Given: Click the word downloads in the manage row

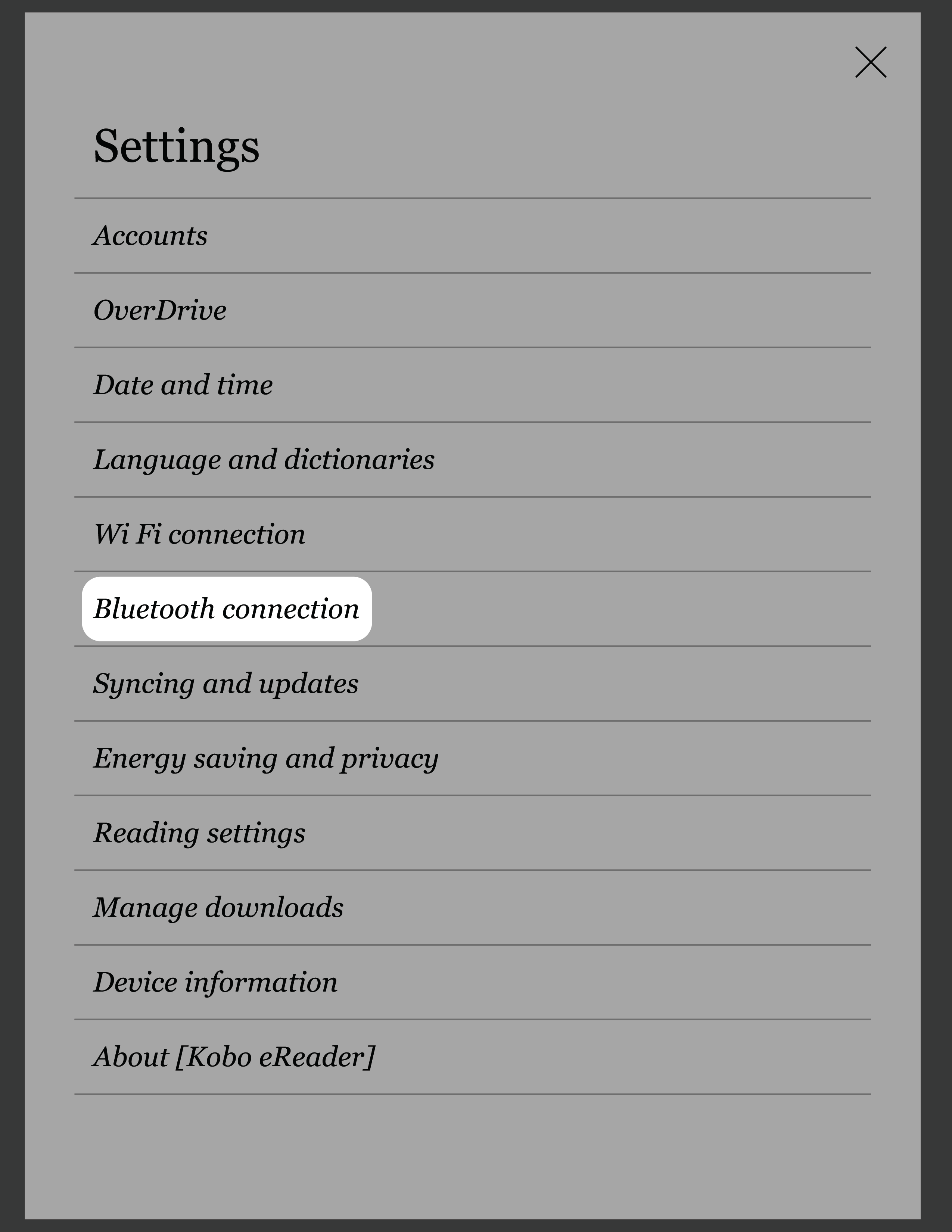Looking at the screenshot, I should (274, 908).
